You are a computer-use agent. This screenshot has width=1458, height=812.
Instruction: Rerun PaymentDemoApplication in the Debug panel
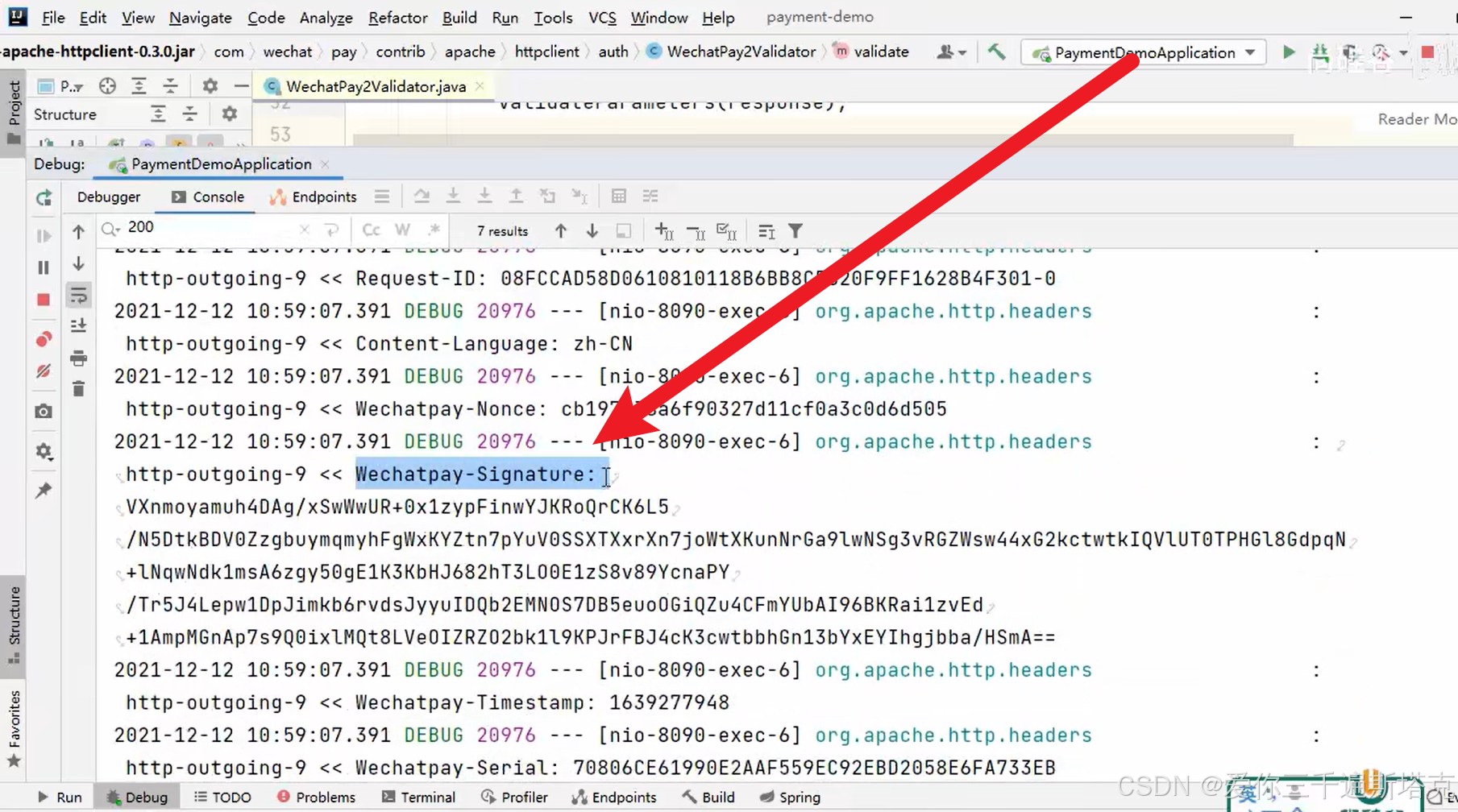(44, 197)
